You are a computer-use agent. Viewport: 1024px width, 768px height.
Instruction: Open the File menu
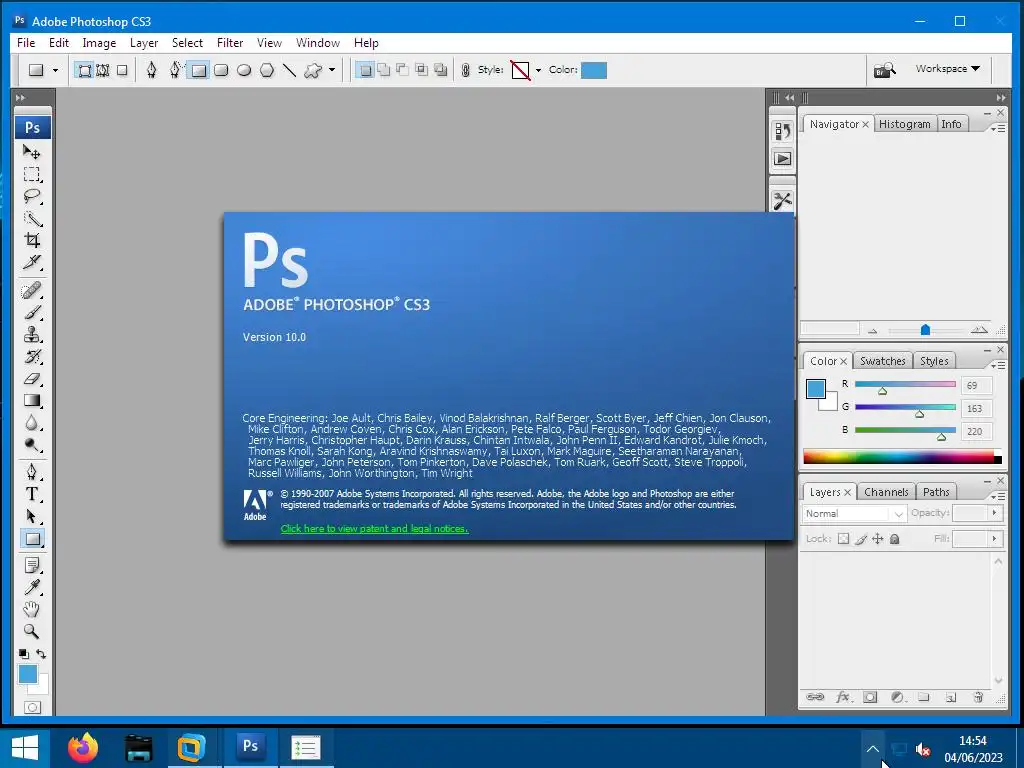26,43
